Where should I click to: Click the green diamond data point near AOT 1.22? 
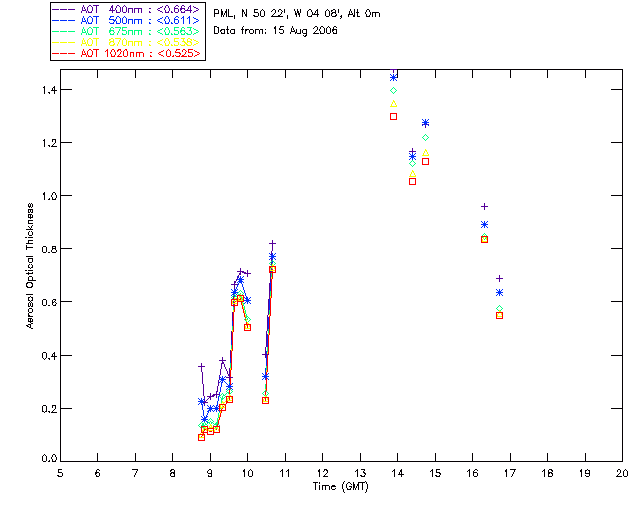425,138
